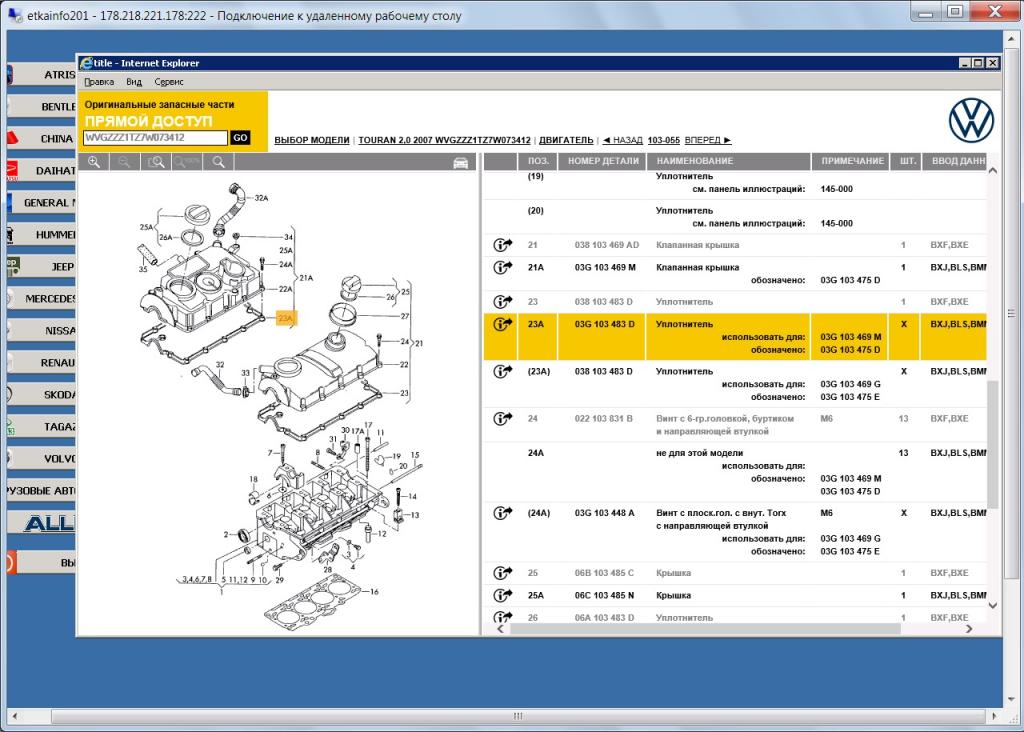Image resolution: width=1024 pixels, height=732 pixels.
Task: Select the MERCEDES catalog button
Action: pos(41,298)
